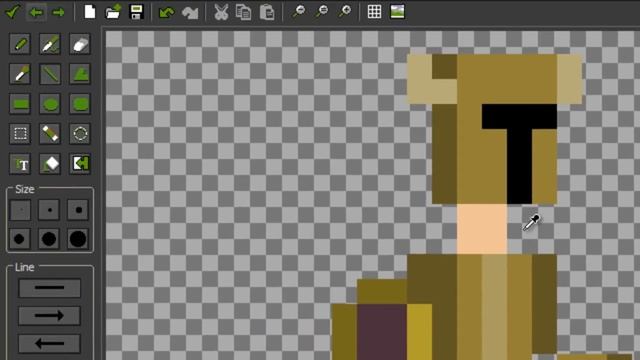Zoom out with the minus magnifier

tap(299, 11)
